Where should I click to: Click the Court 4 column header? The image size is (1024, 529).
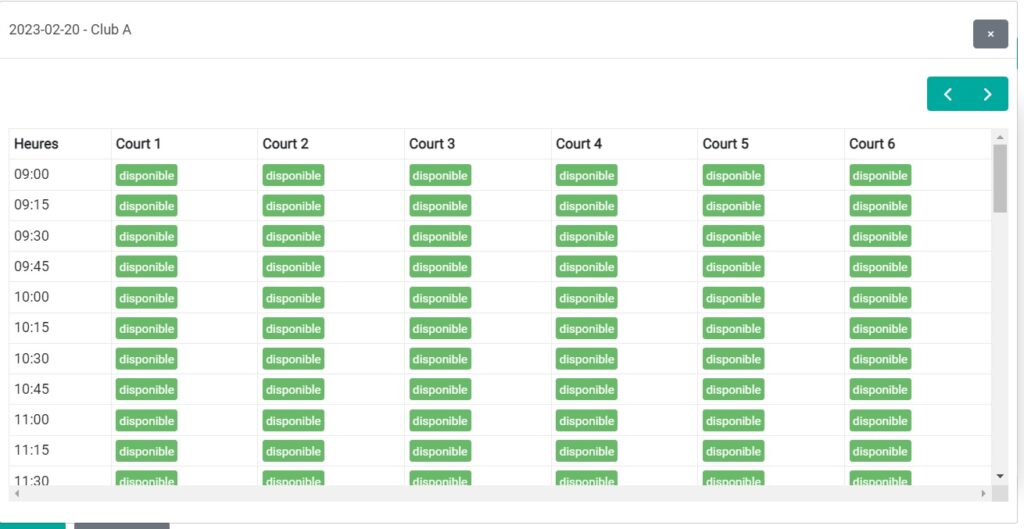click(x=579, y=144)
